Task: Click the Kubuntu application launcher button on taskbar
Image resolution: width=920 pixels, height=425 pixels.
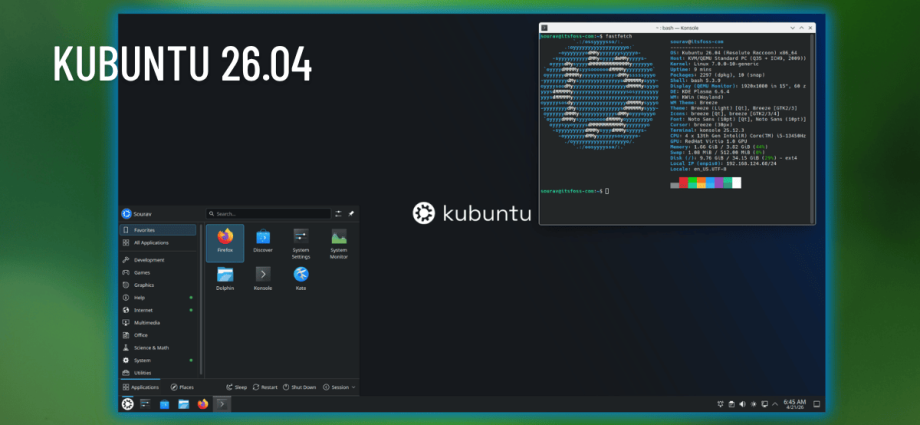Action: point(127,404)
